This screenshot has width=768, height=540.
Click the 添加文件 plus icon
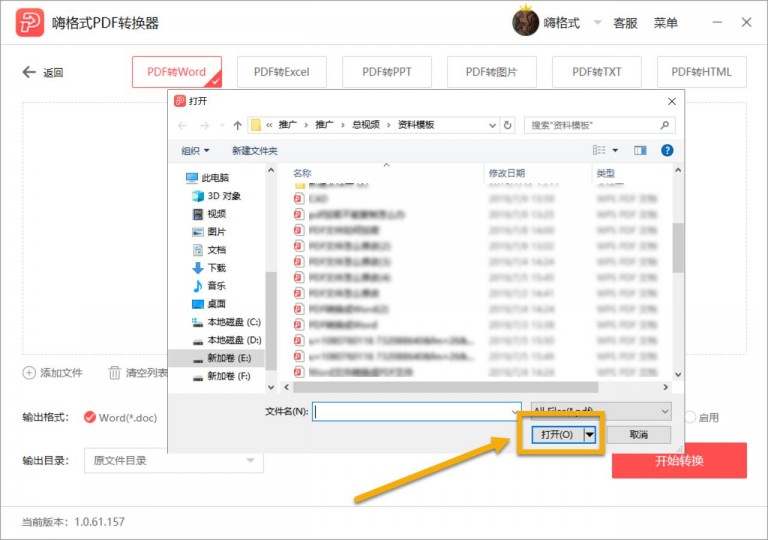29,373
